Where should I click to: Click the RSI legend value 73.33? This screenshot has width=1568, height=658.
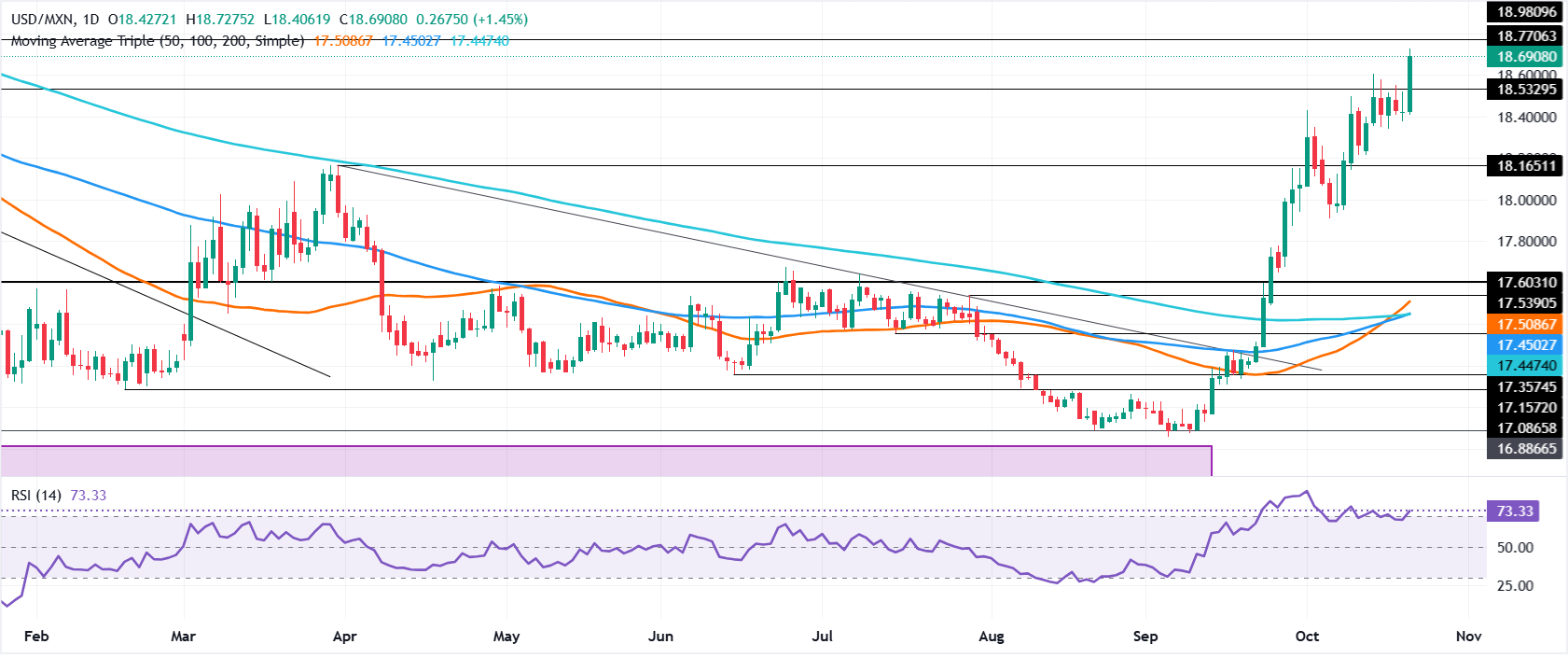tap(88, 496)
